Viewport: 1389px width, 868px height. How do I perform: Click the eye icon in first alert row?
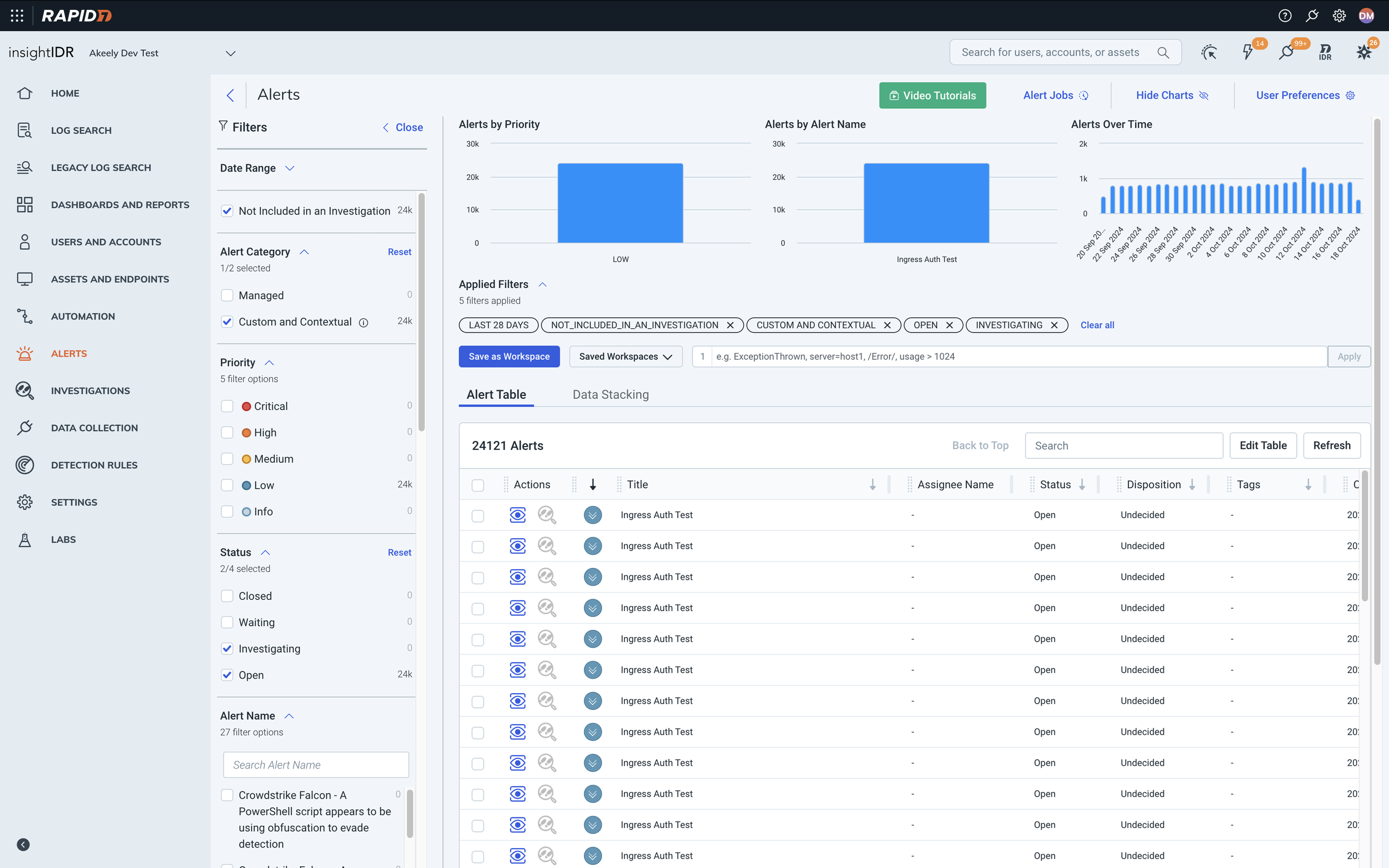click(517, 515)
